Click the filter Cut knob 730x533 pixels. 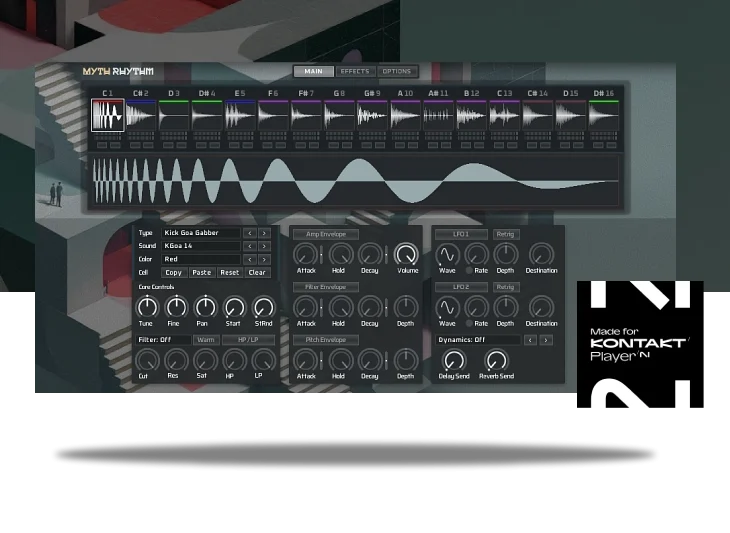tap(144, 360)
